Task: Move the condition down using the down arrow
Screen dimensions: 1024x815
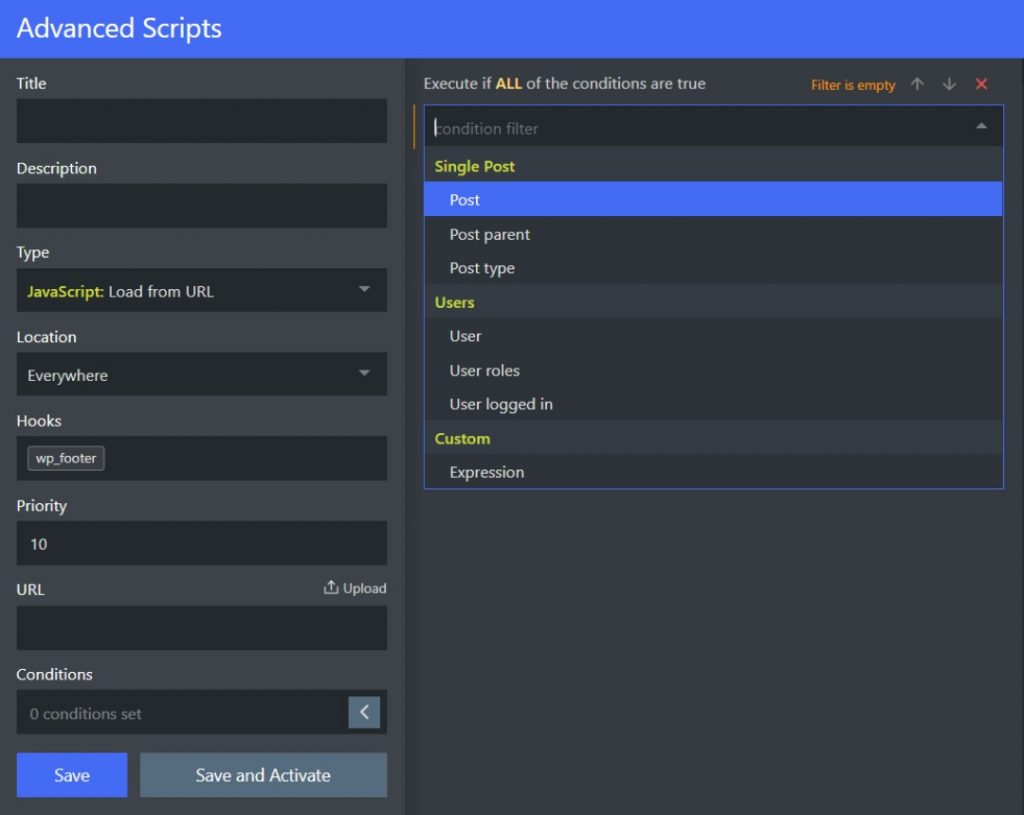Action: tap(948, 84)
